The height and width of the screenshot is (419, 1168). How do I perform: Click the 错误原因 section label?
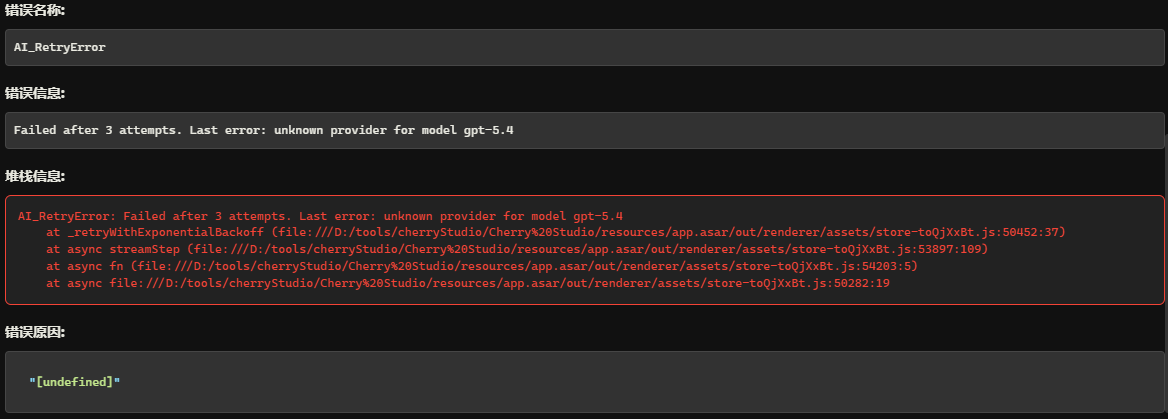[34, 332]
